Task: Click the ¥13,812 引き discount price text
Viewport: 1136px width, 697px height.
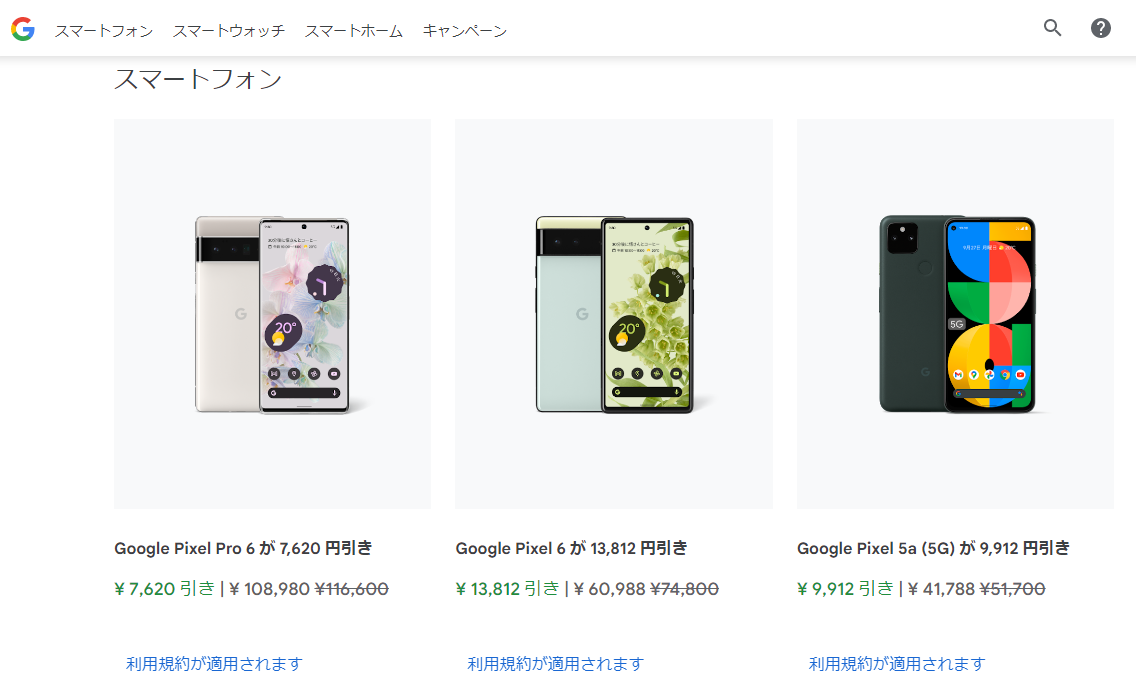Action: tap(507, 588)
